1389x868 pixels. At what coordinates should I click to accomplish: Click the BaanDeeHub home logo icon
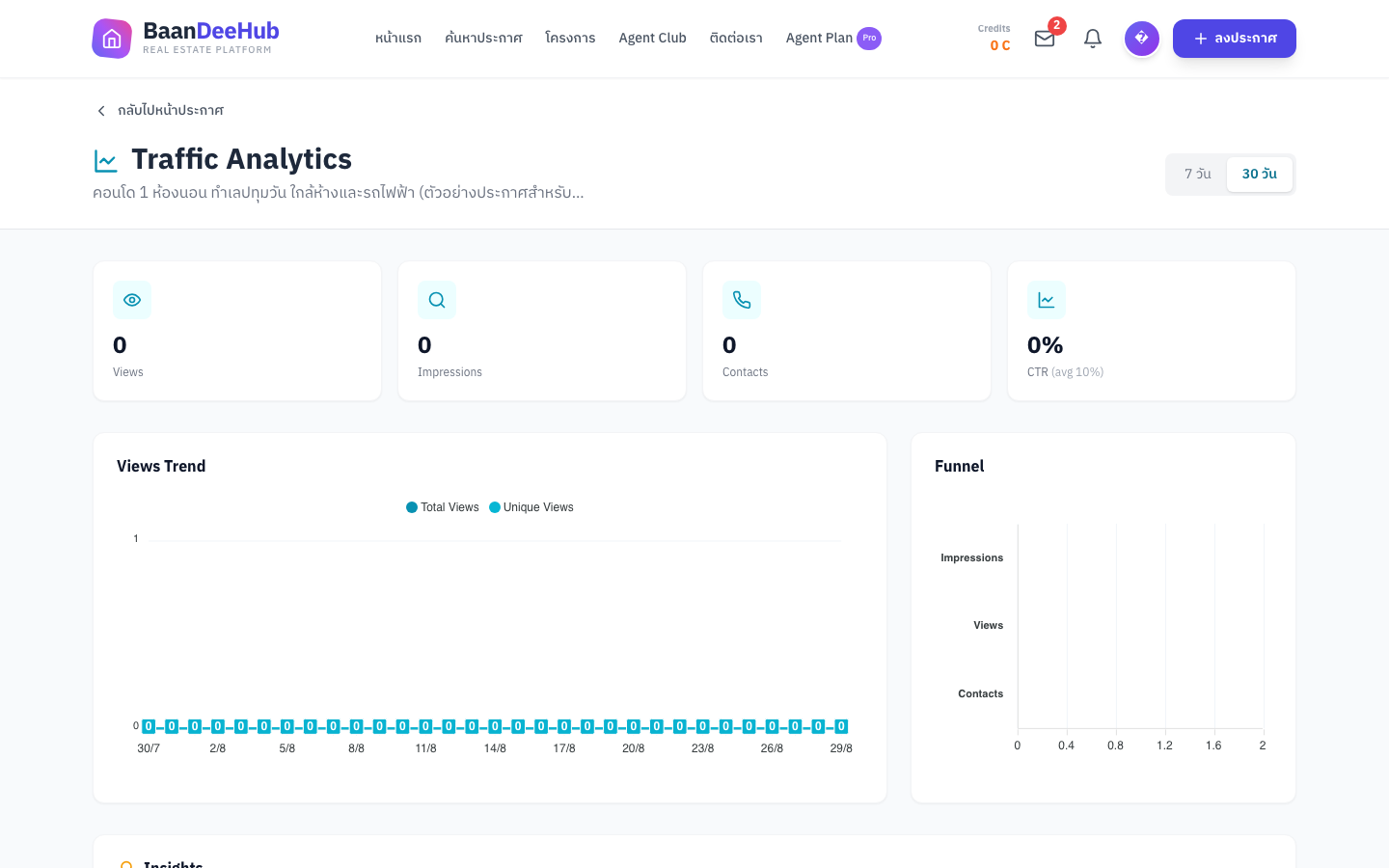(112, 39)
